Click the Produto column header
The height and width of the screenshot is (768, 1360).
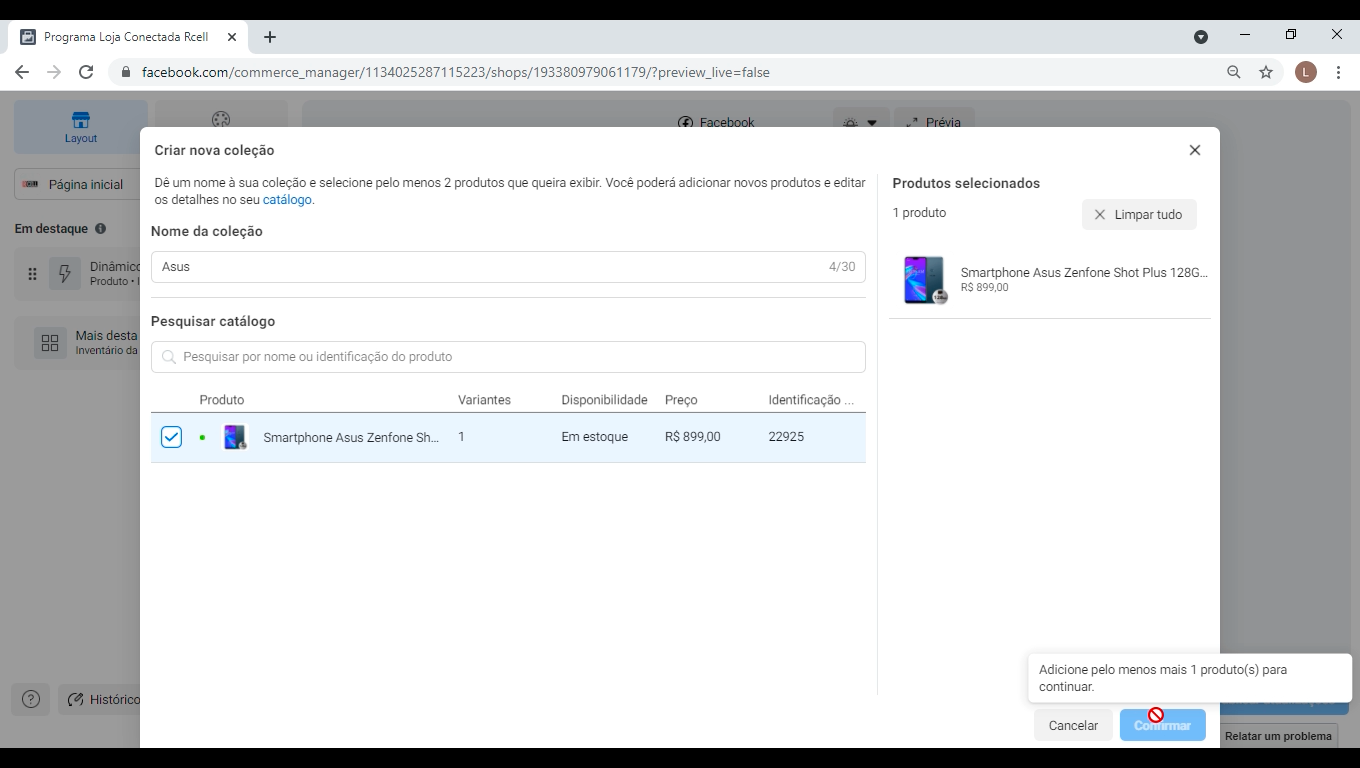coord(222,400)
